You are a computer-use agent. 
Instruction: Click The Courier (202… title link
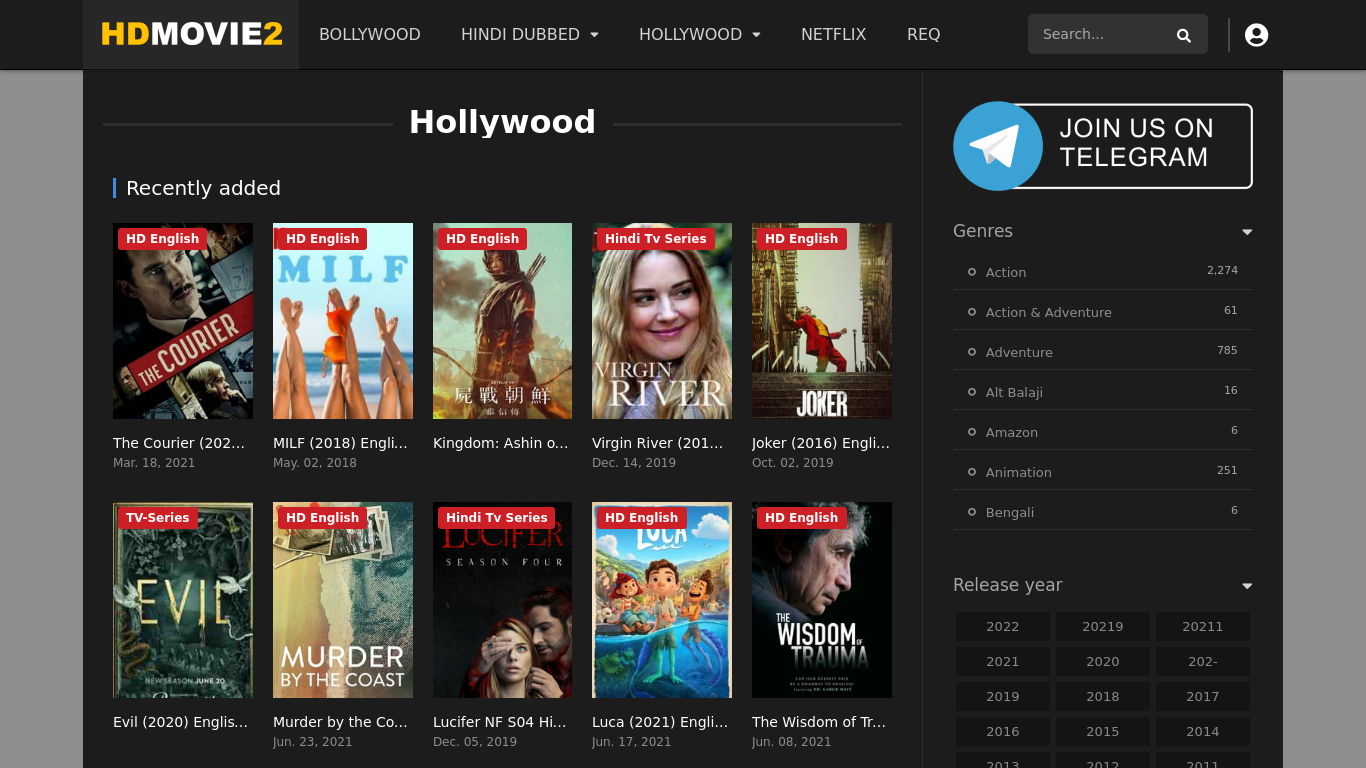pos(179,443)
